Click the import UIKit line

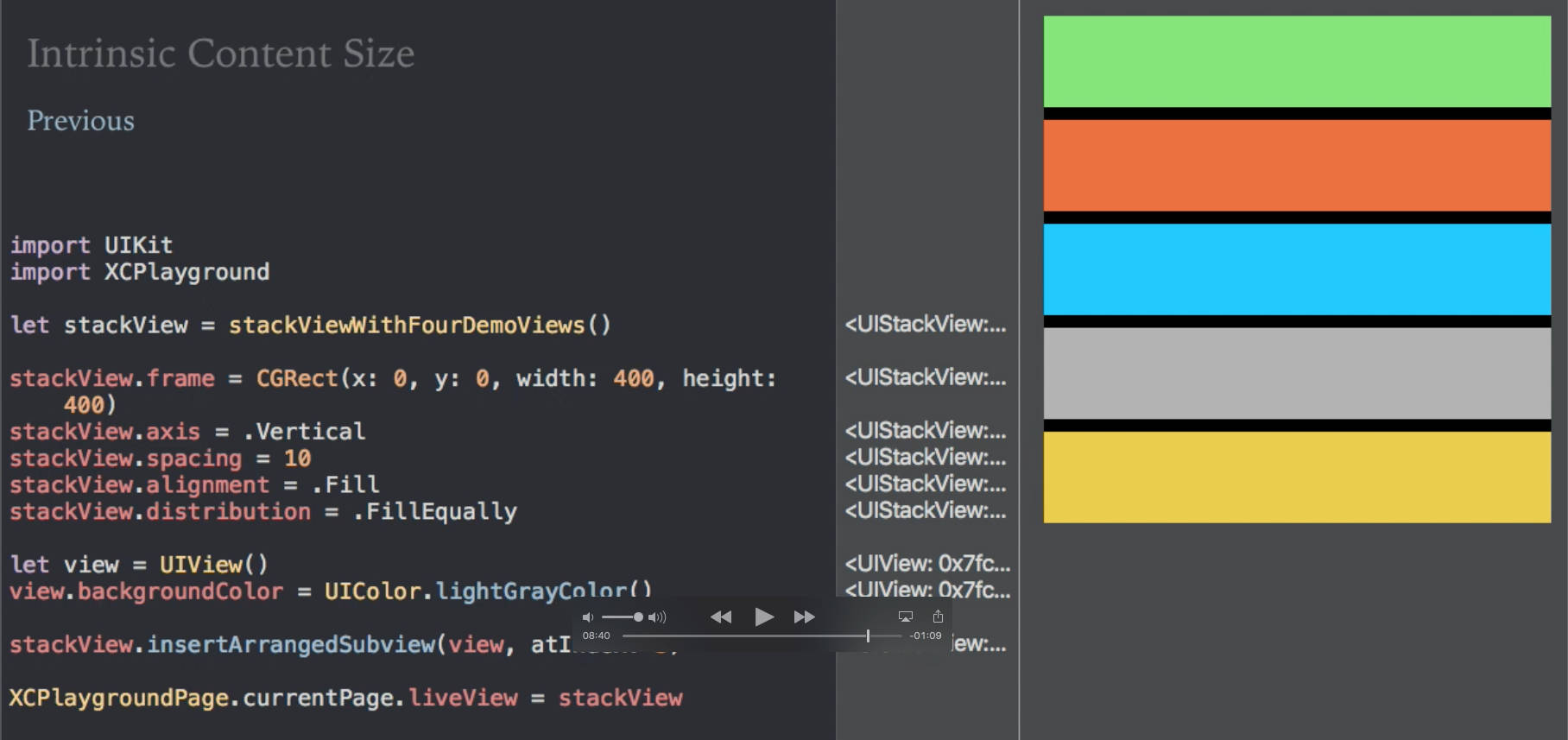click(92, 245)
